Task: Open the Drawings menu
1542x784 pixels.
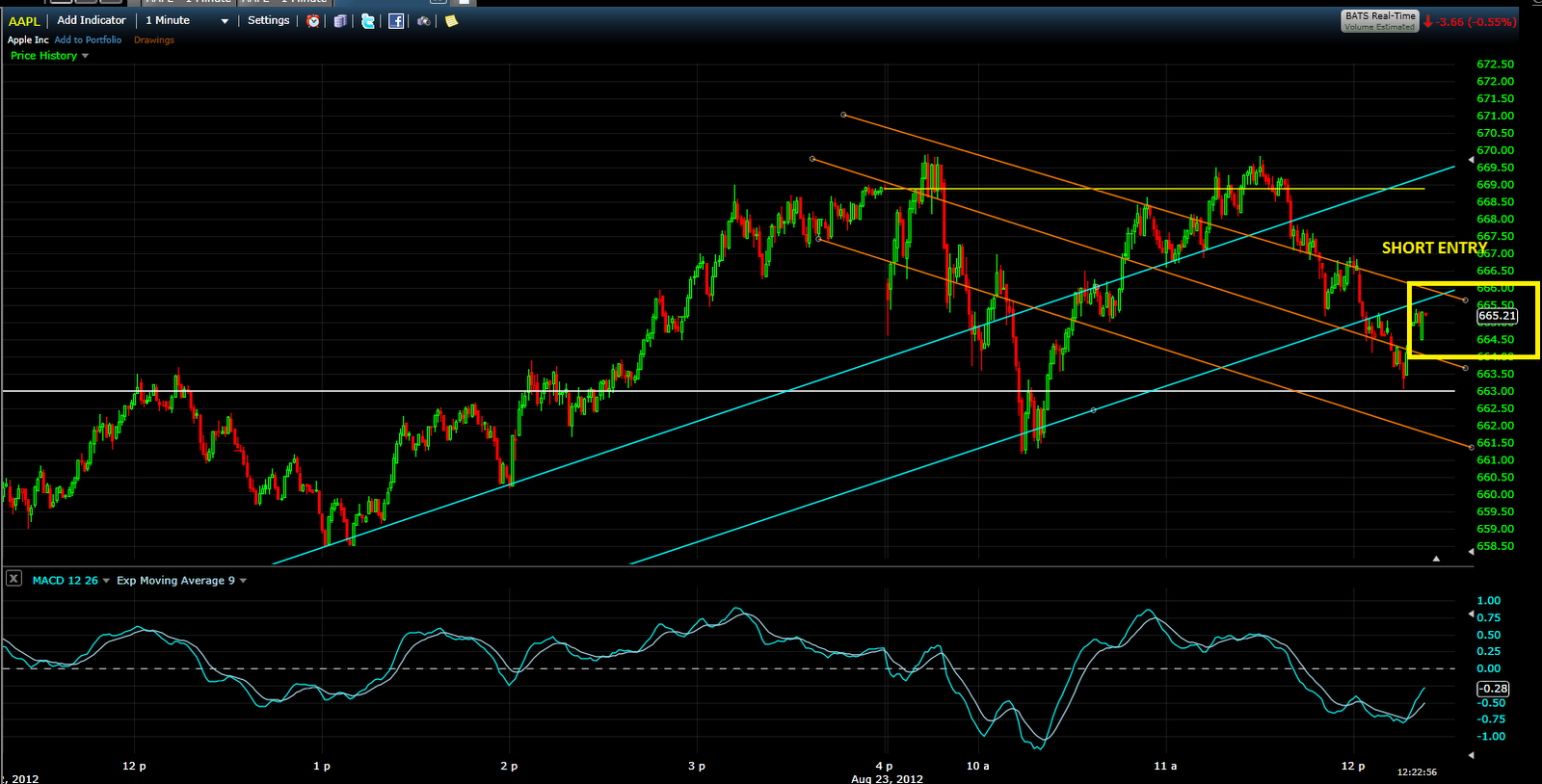Action: coord(154,40)
